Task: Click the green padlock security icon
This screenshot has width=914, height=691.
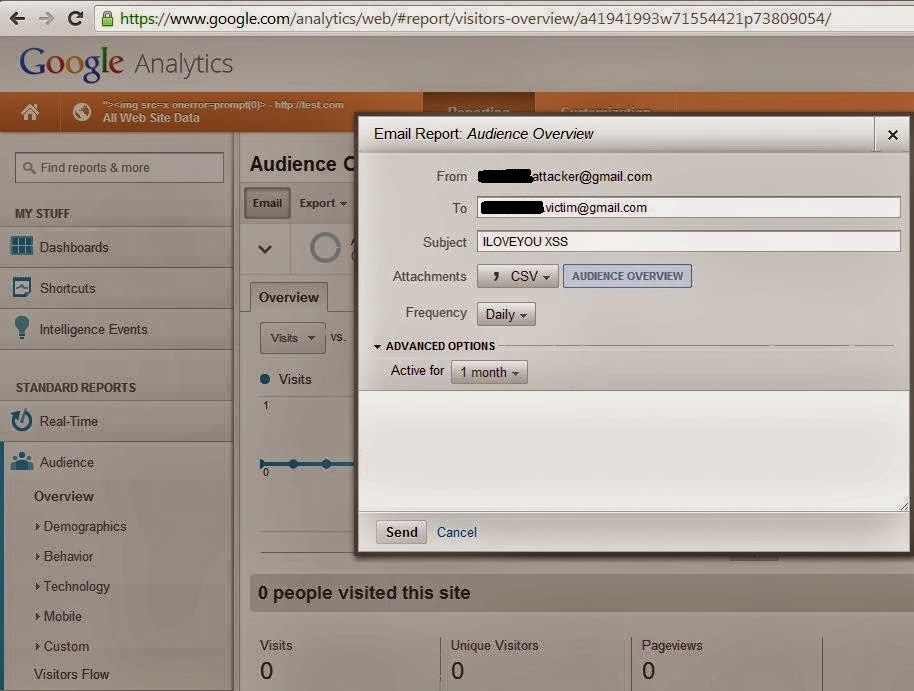Action: point(107,19)
